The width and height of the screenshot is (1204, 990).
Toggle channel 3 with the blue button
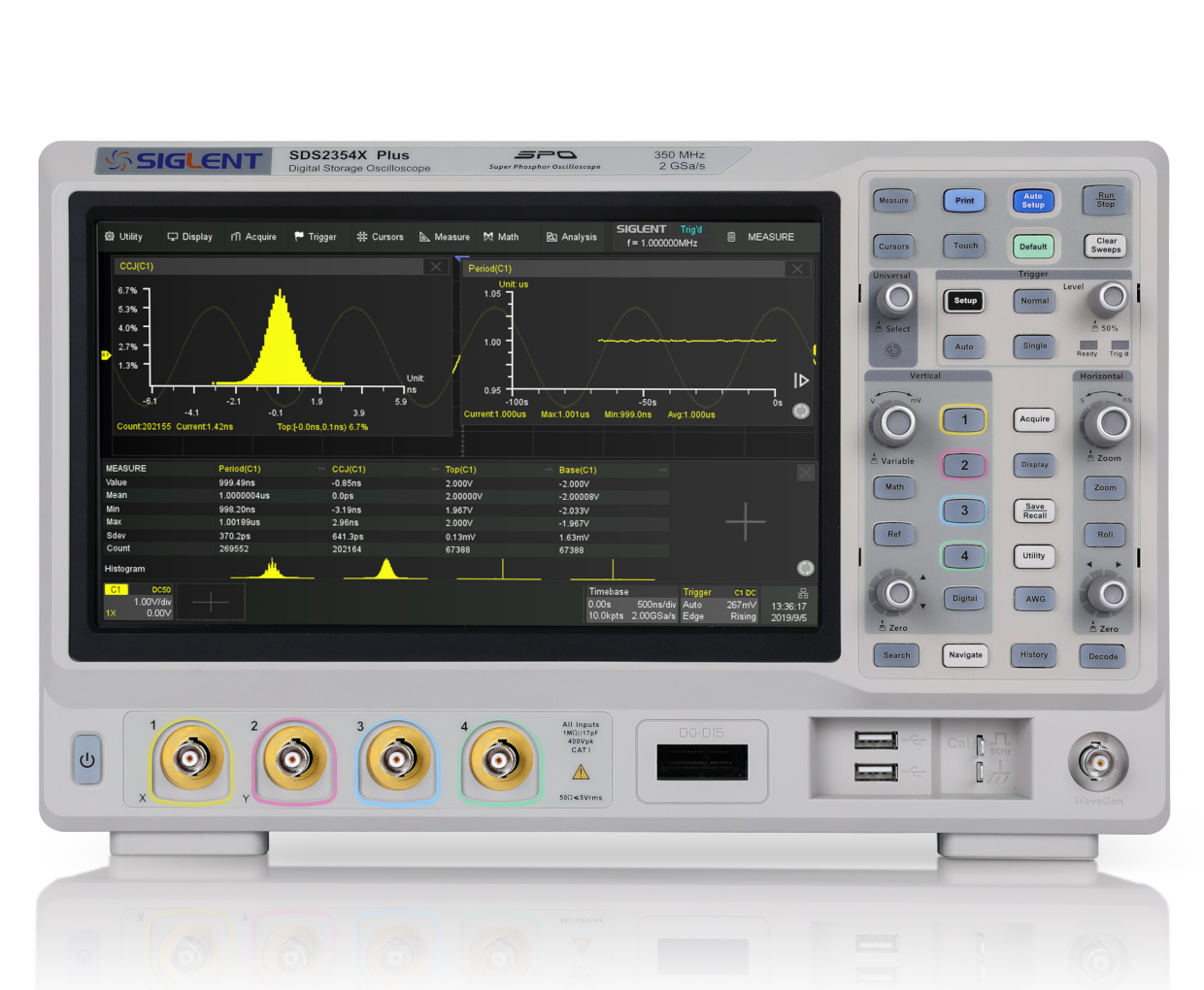click(x=963, y=511)
